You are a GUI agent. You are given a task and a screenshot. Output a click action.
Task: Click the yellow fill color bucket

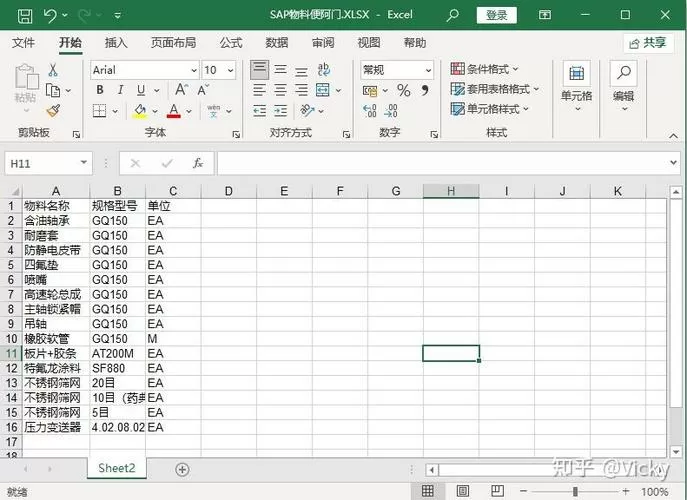coord(140,111)
